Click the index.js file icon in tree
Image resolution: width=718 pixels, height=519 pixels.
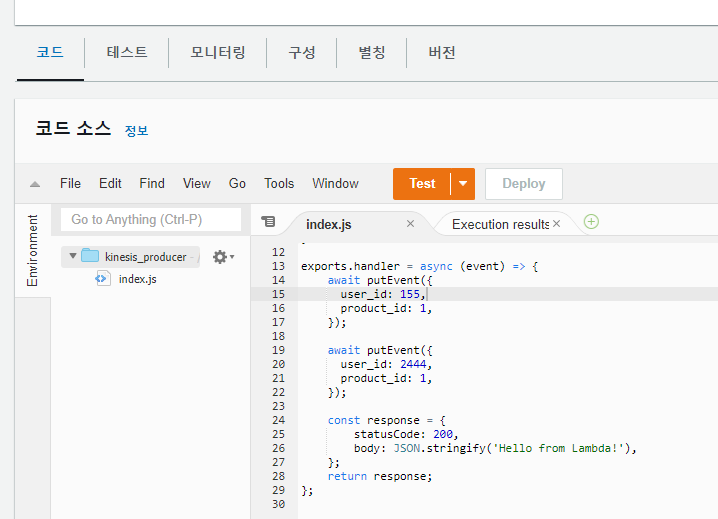click(x=102, y=279)
